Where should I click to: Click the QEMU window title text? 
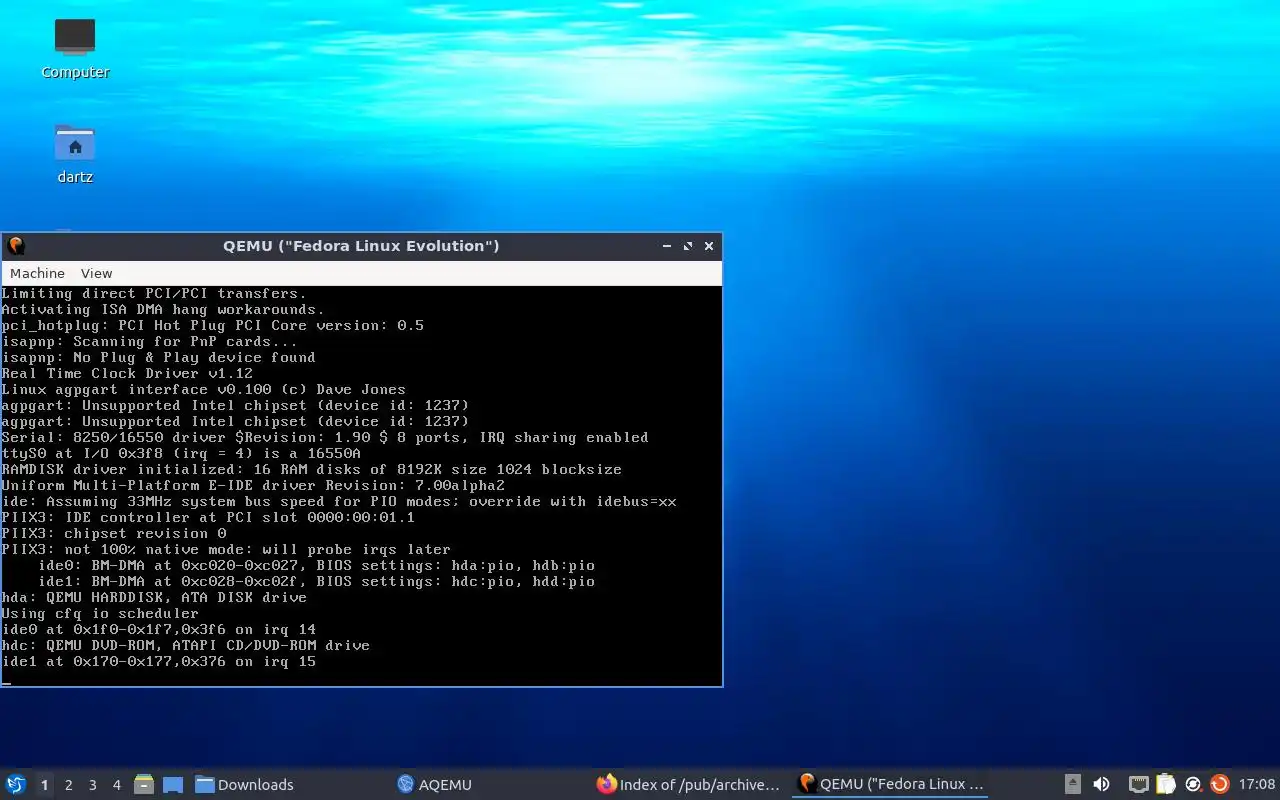click(361, 246)
